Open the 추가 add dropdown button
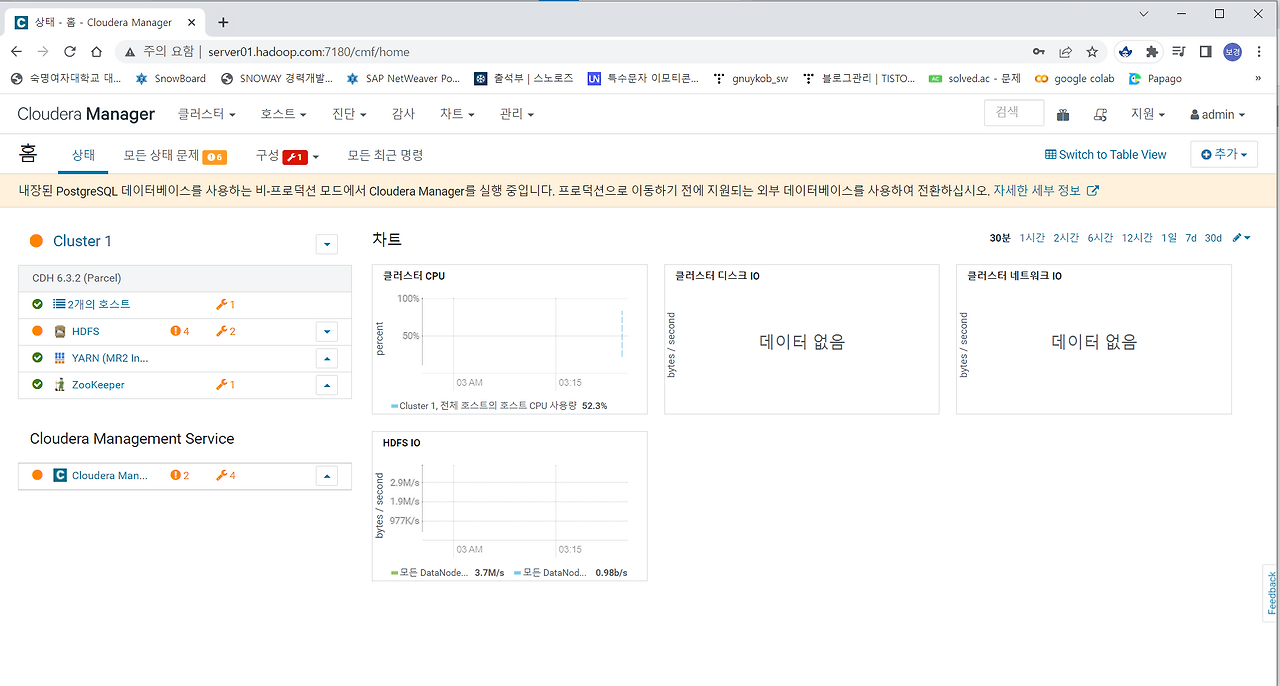Viewport: 1280px width, 686px height. click(x=1224, y=154)
